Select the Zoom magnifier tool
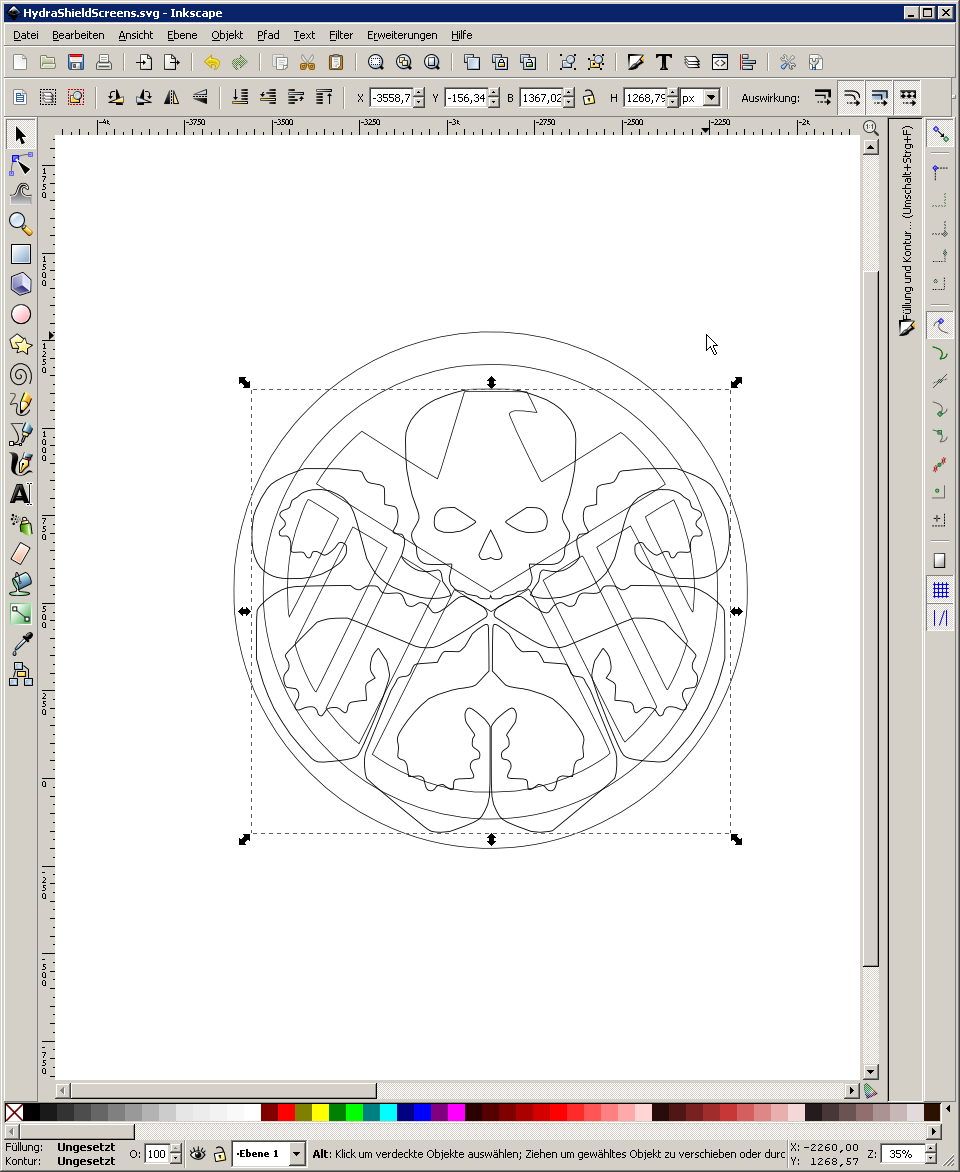The width and height of the screenshot is (960, 1172). pyautogui.click(x=20, y=223)
